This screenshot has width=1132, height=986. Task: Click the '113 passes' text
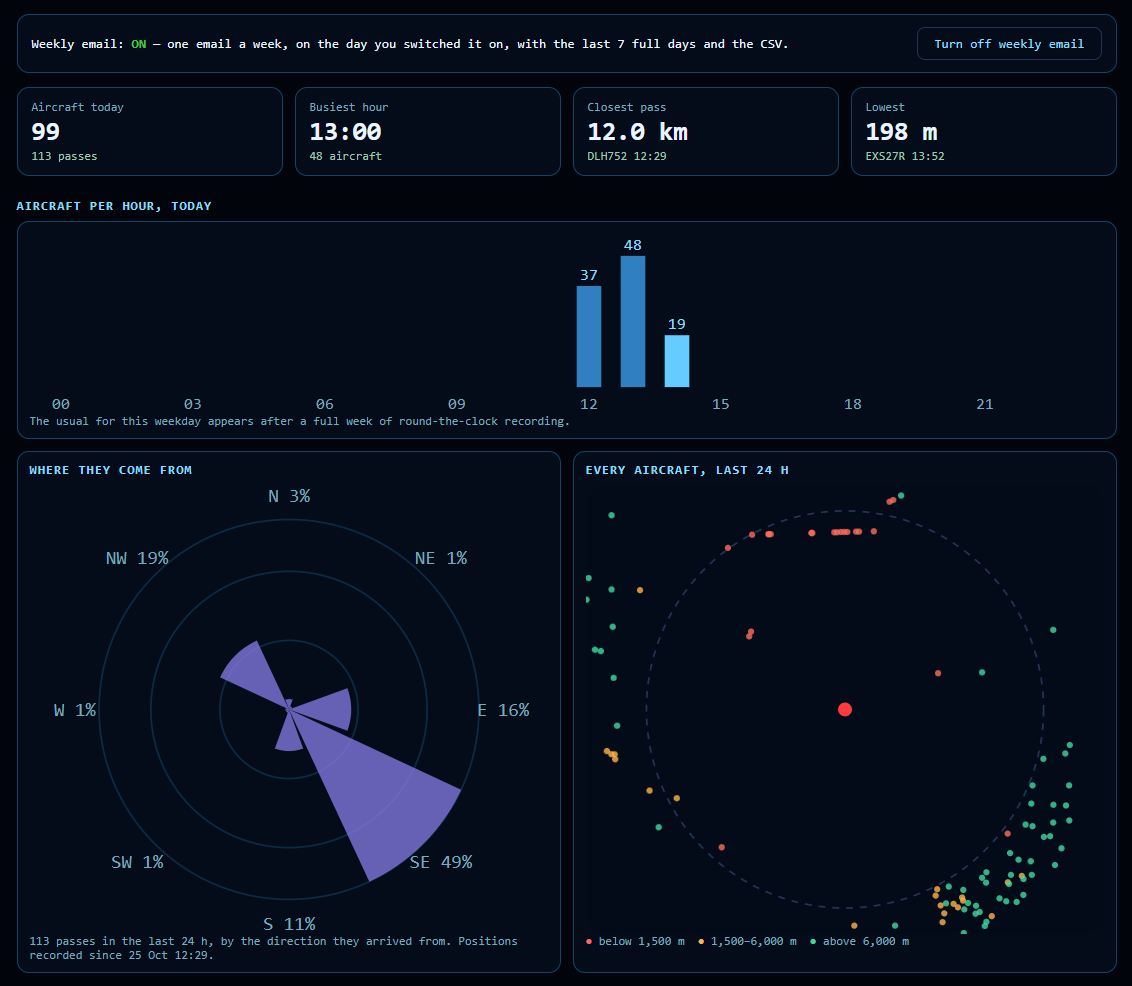64,156
